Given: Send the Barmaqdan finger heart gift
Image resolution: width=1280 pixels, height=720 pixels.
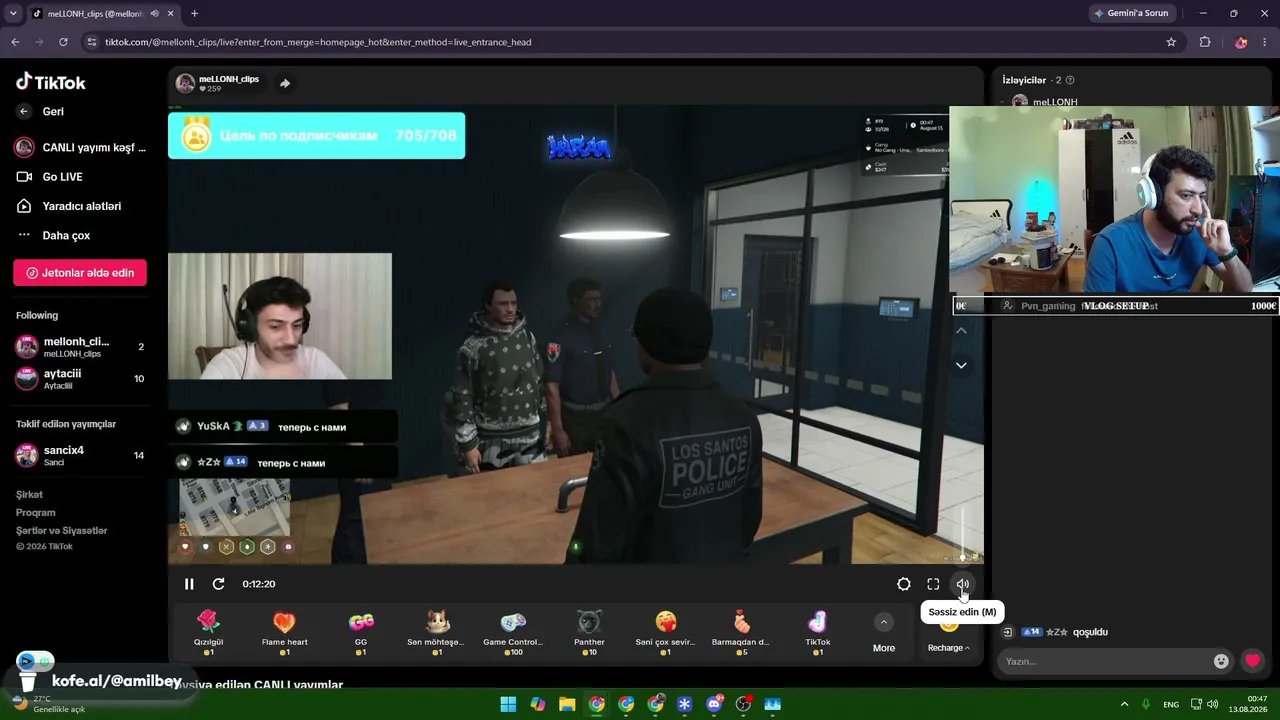Looking at the screenshot, I should pos(741,632).
